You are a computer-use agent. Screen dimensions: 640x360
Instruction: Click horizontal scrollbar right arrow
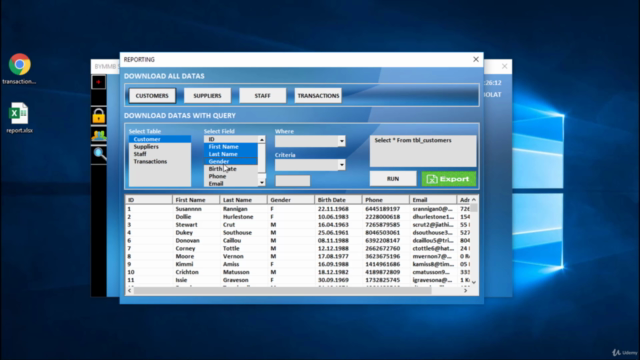tap(465, 291)
